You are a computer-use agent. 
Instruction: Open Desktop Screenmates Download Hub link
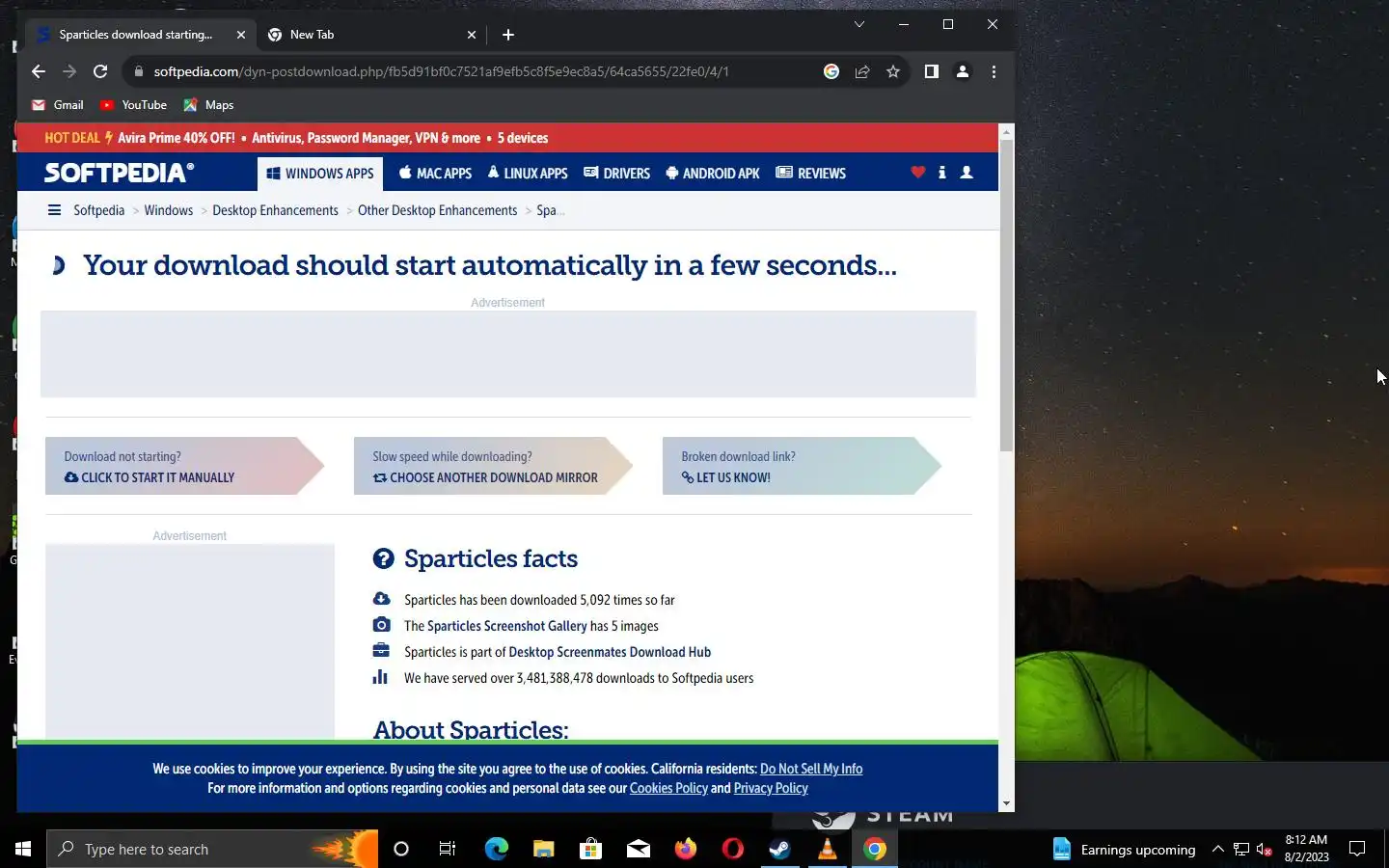click(610, 652)
